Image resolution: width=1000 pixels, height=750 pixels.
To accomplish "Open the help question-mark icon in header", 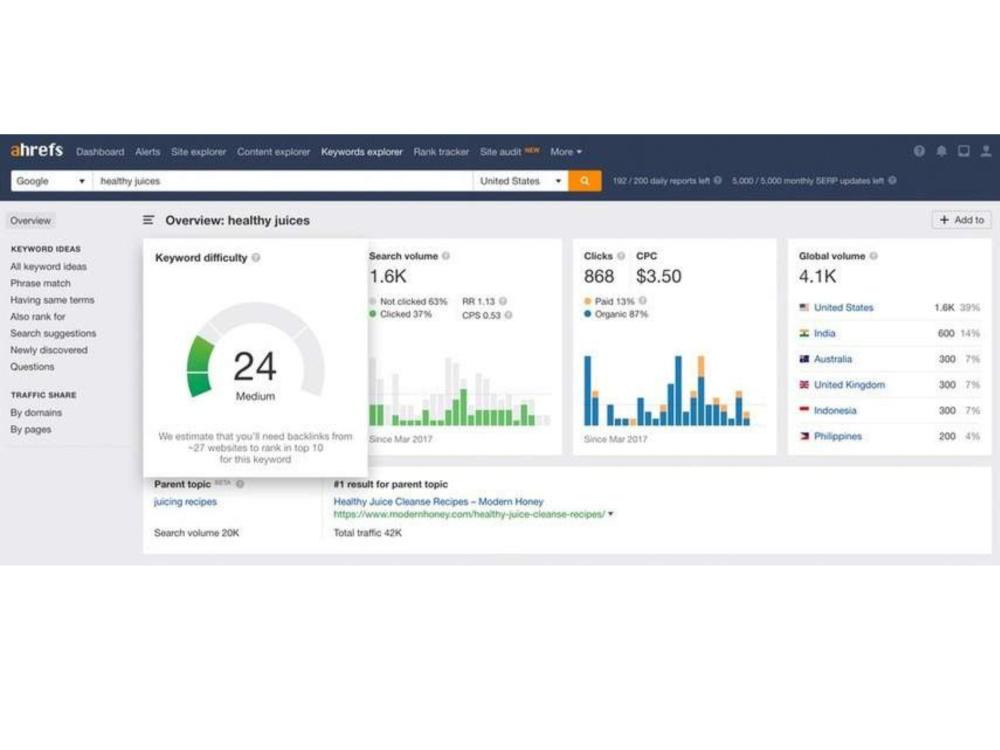I will point(919,151).
